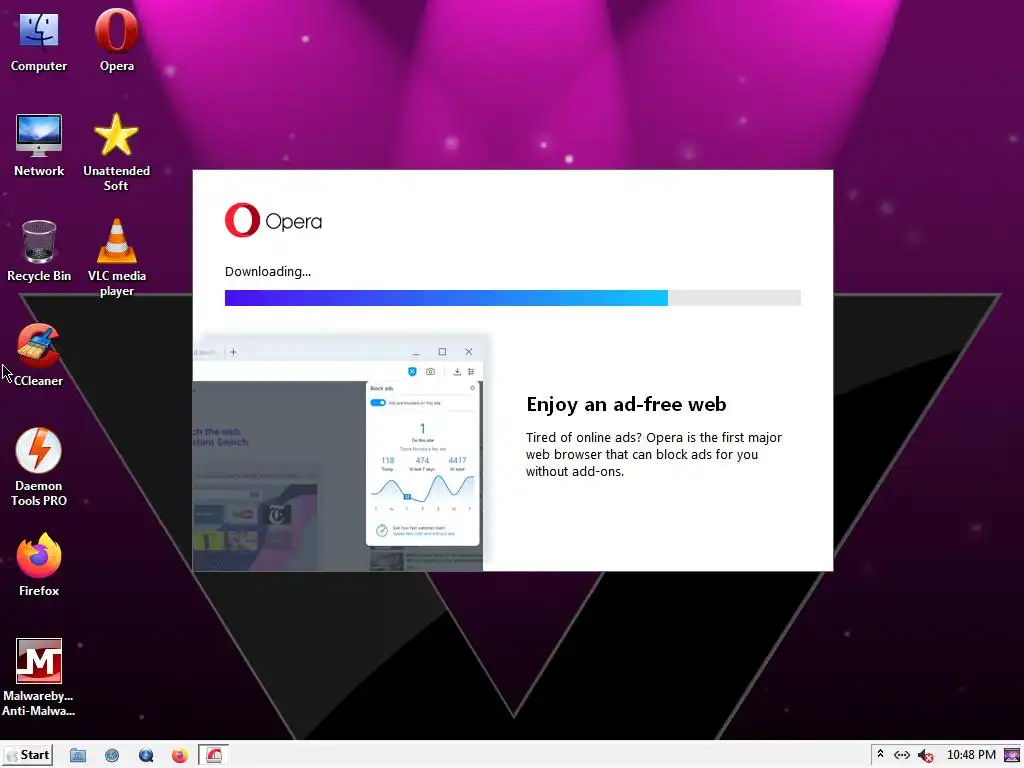Open the 10:48 PM clock

971,755
